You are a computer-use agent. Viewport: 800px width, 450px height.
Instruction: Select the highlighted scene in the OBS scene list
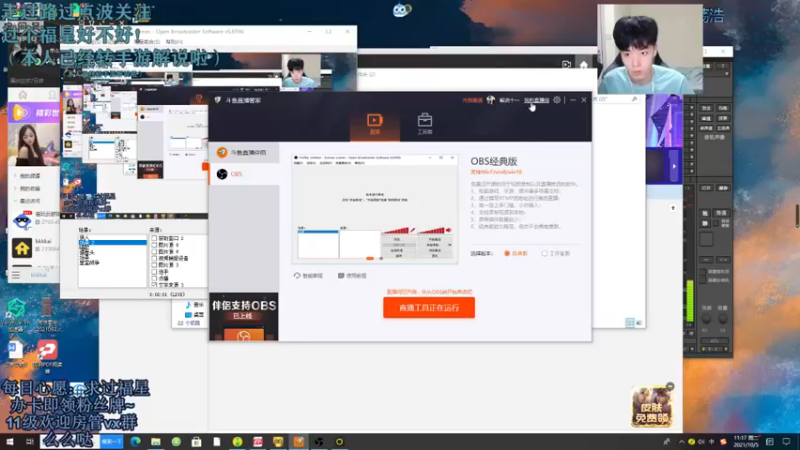click(112, 242)
